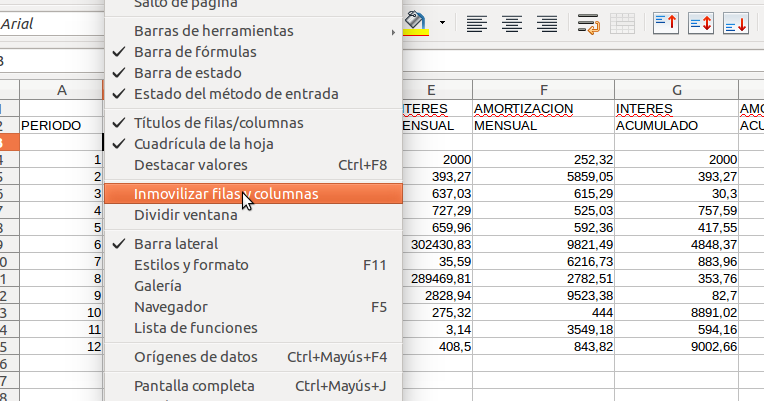
Task: Select Dividir ventana menu entry
Action: tap(253, 215)
